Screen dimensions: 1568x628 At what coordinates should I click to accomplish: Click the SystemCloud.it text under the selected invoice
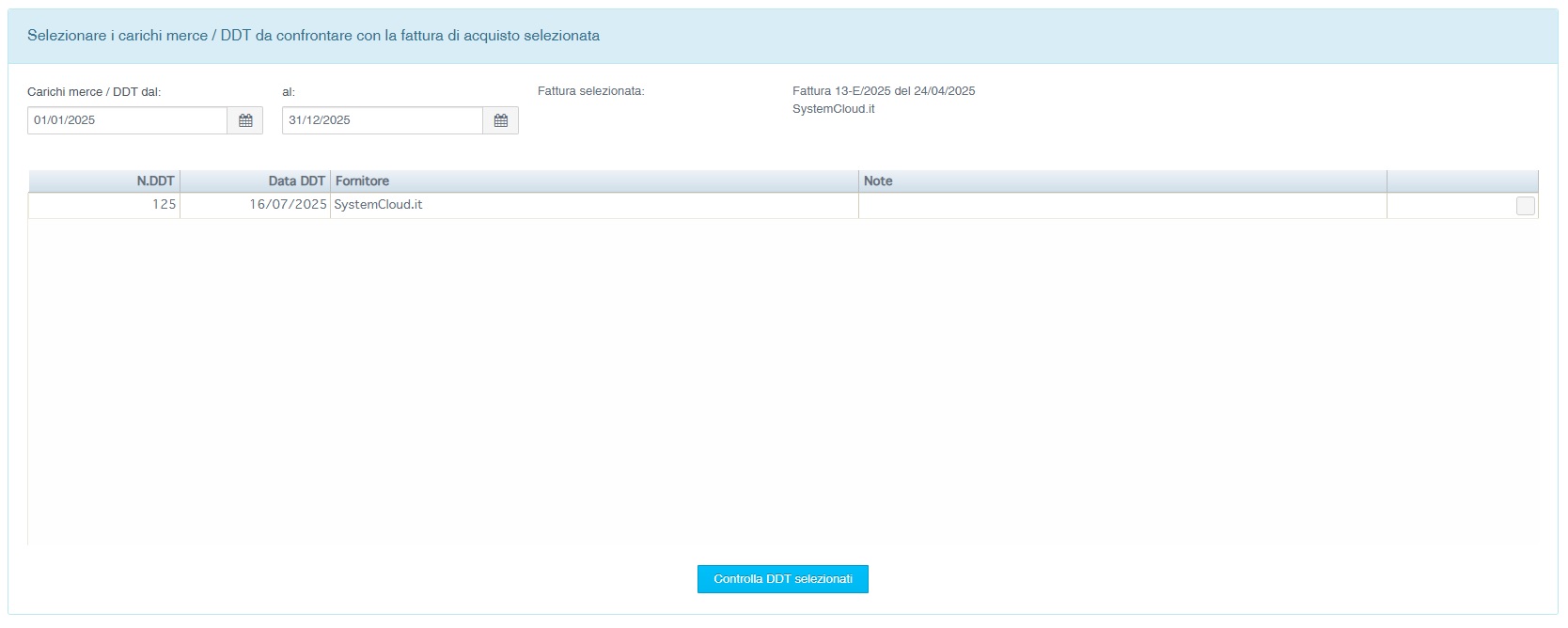[x=833, y=109]
